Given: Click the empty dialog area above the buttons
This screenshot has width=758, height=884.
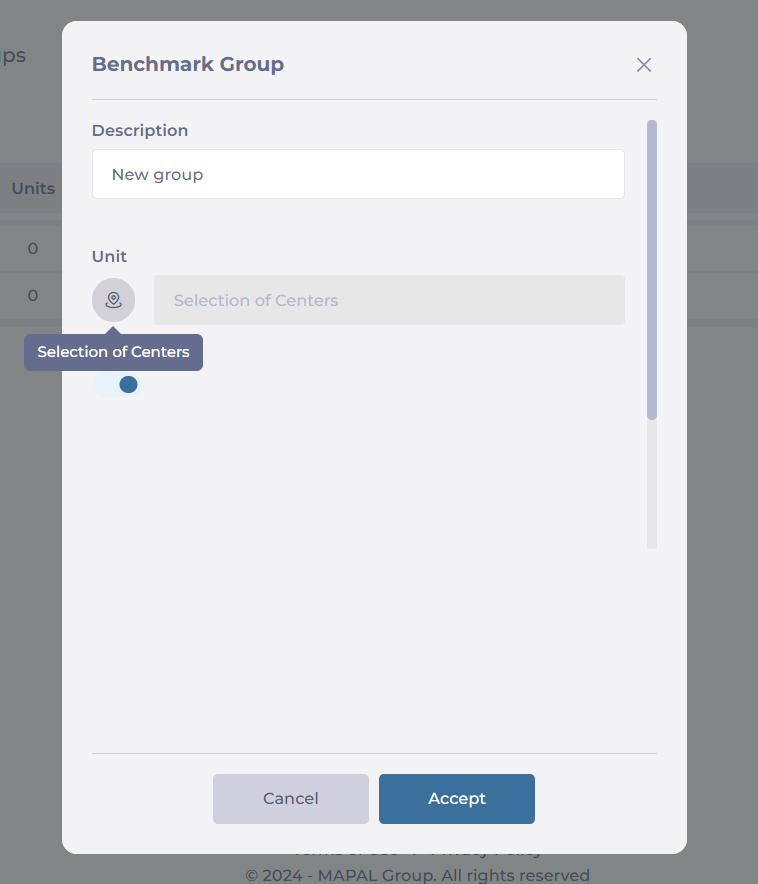Looking at the screenshot, I should (x=361, y=648).
